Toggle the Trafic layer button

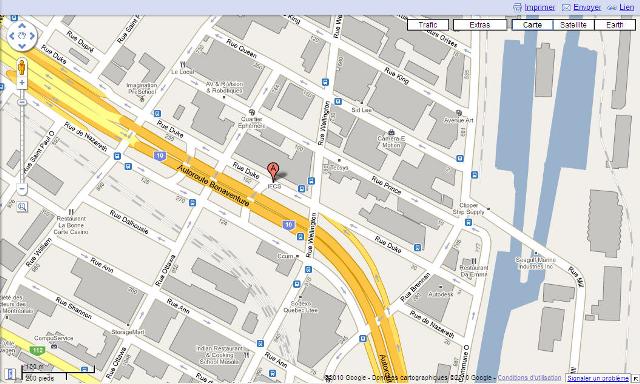pyautogui.click(x=428, y=25)
